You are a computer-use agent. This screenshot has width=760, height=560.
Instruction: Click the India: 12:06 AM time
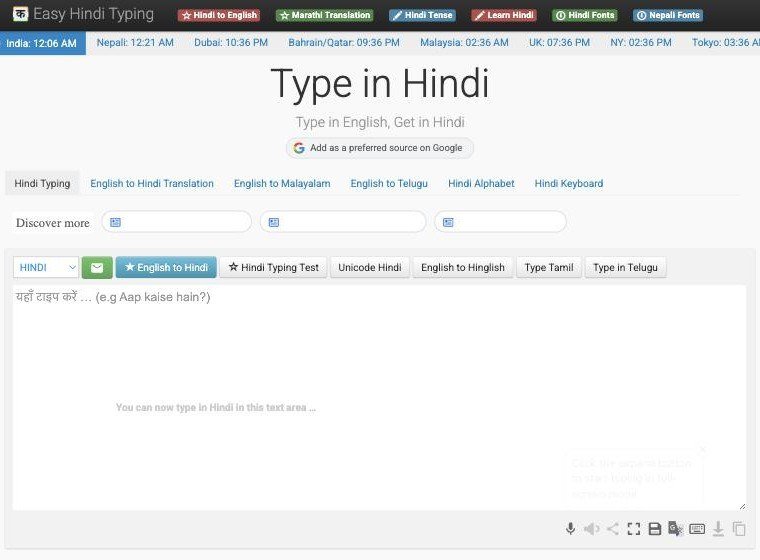click(x=42, y=43)
